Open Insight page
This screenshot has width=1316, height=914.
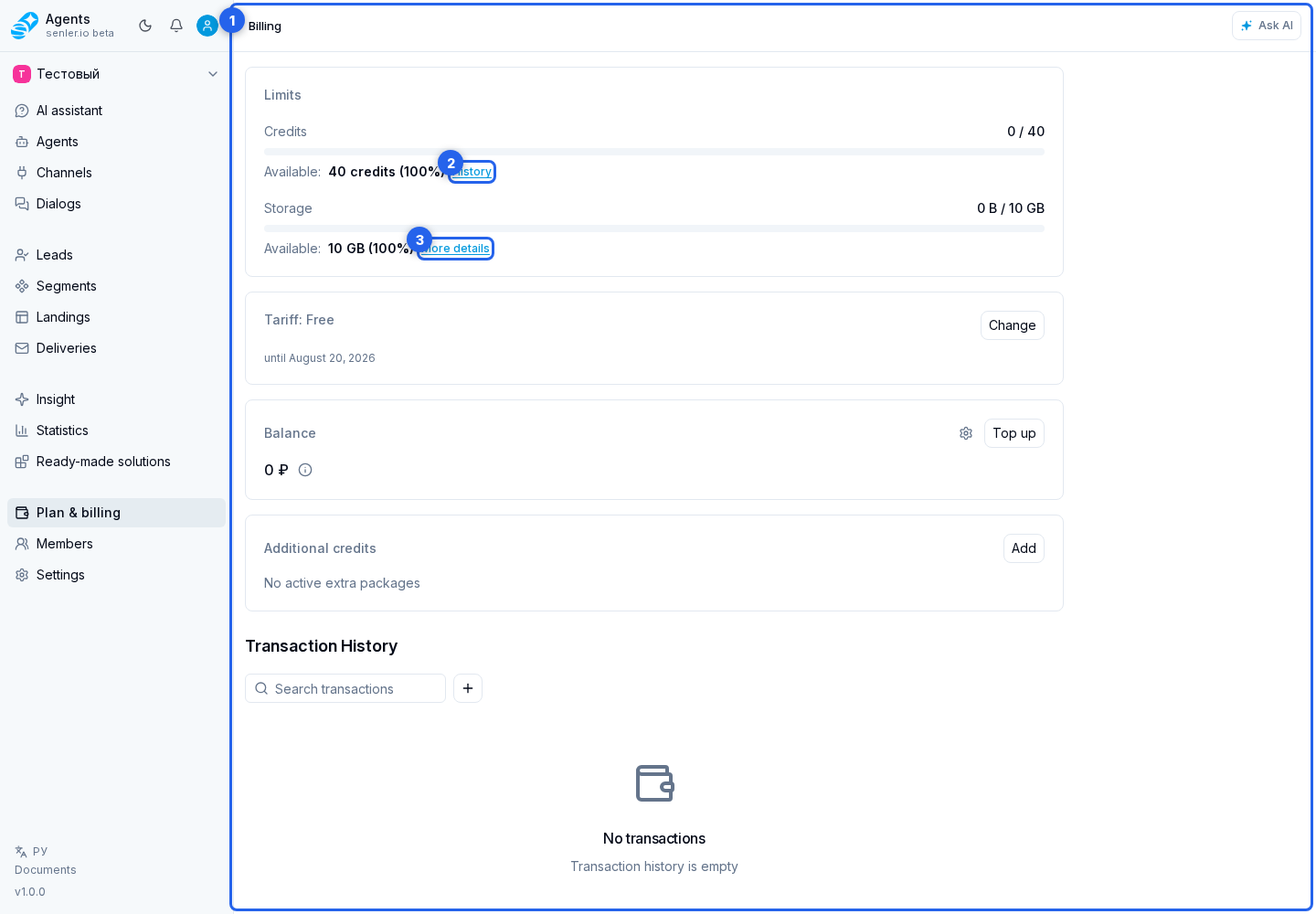(x=116, y=399)
